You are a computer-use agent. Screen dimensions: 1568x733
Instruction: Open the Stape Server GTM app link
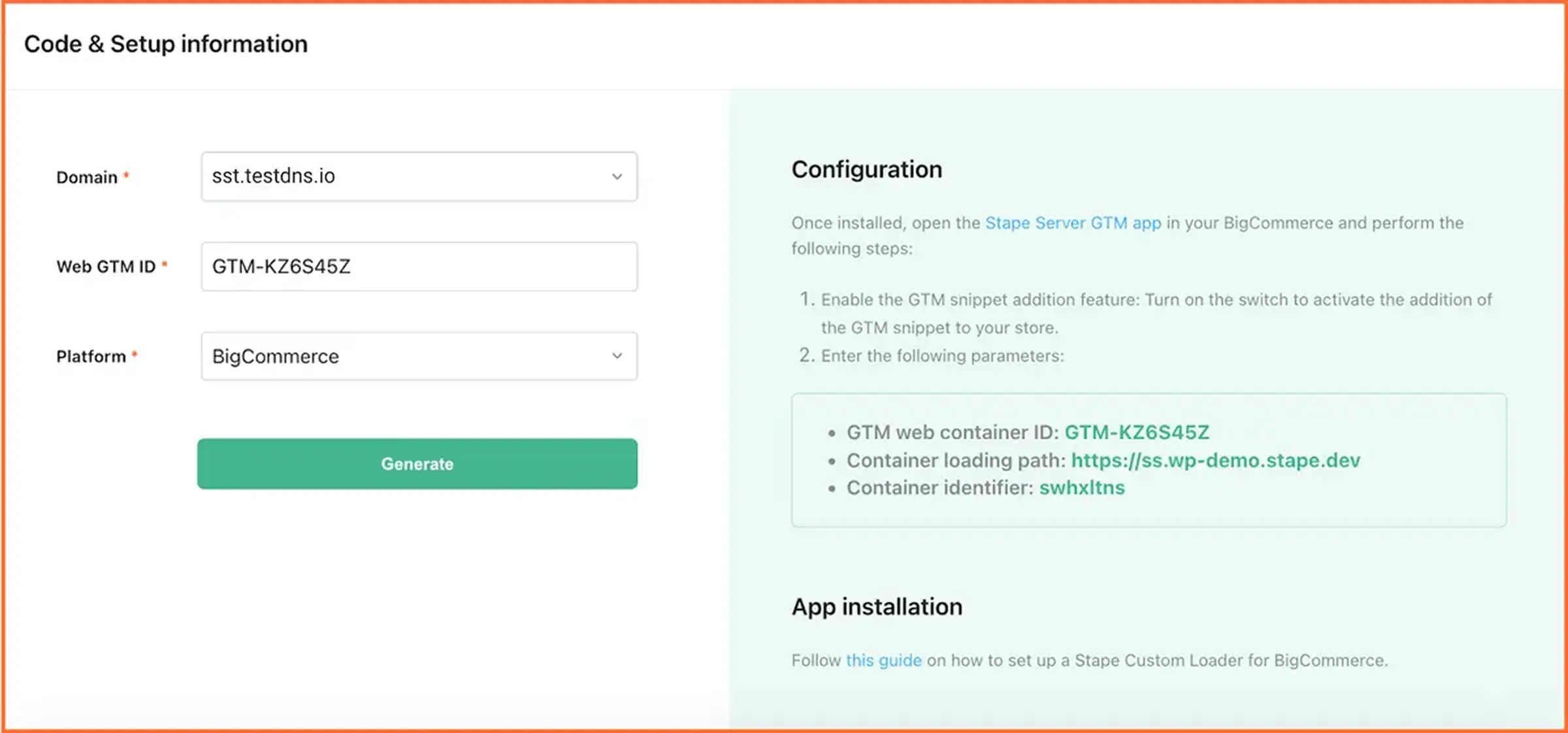coord(1073,223)
